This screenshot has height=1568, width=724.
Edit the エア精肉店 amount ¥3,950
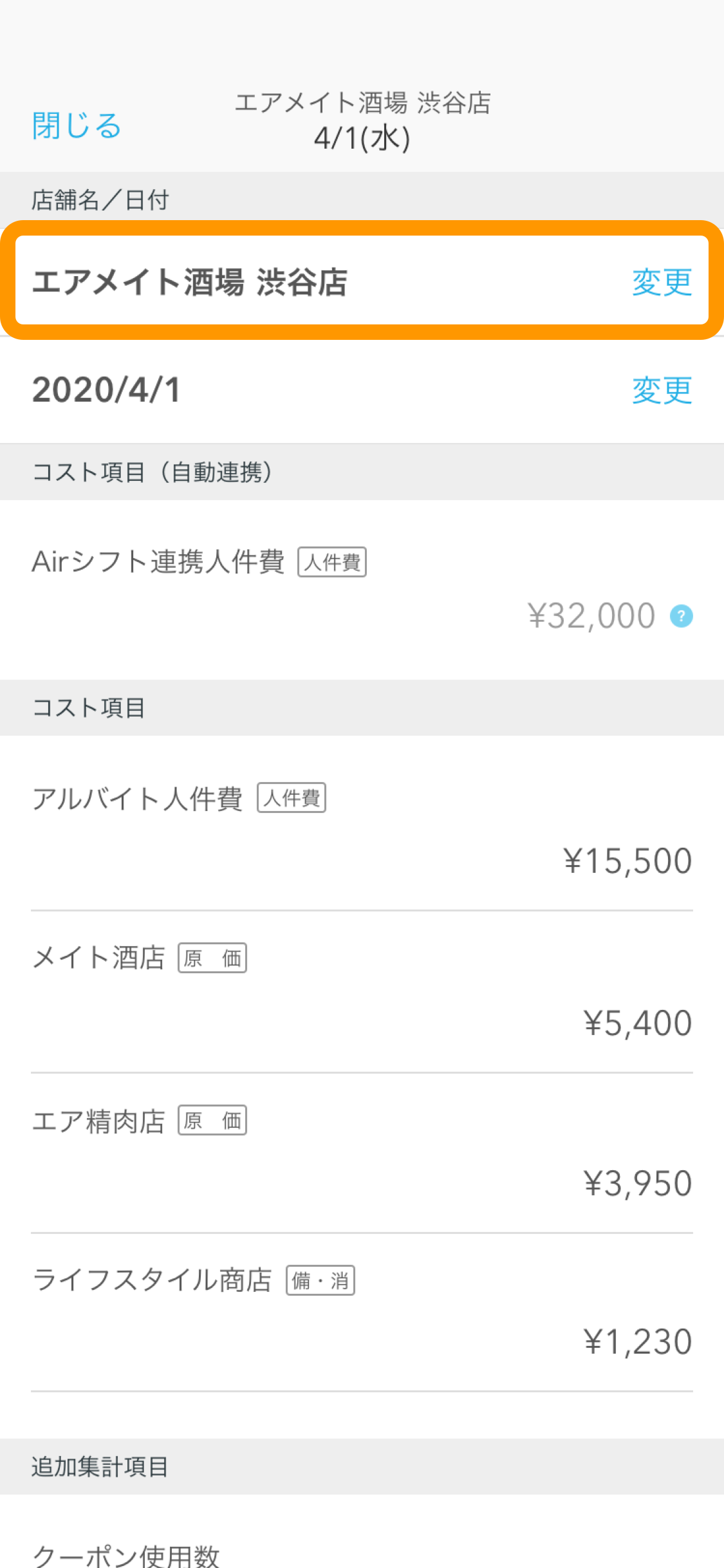tap(638, 1183)
